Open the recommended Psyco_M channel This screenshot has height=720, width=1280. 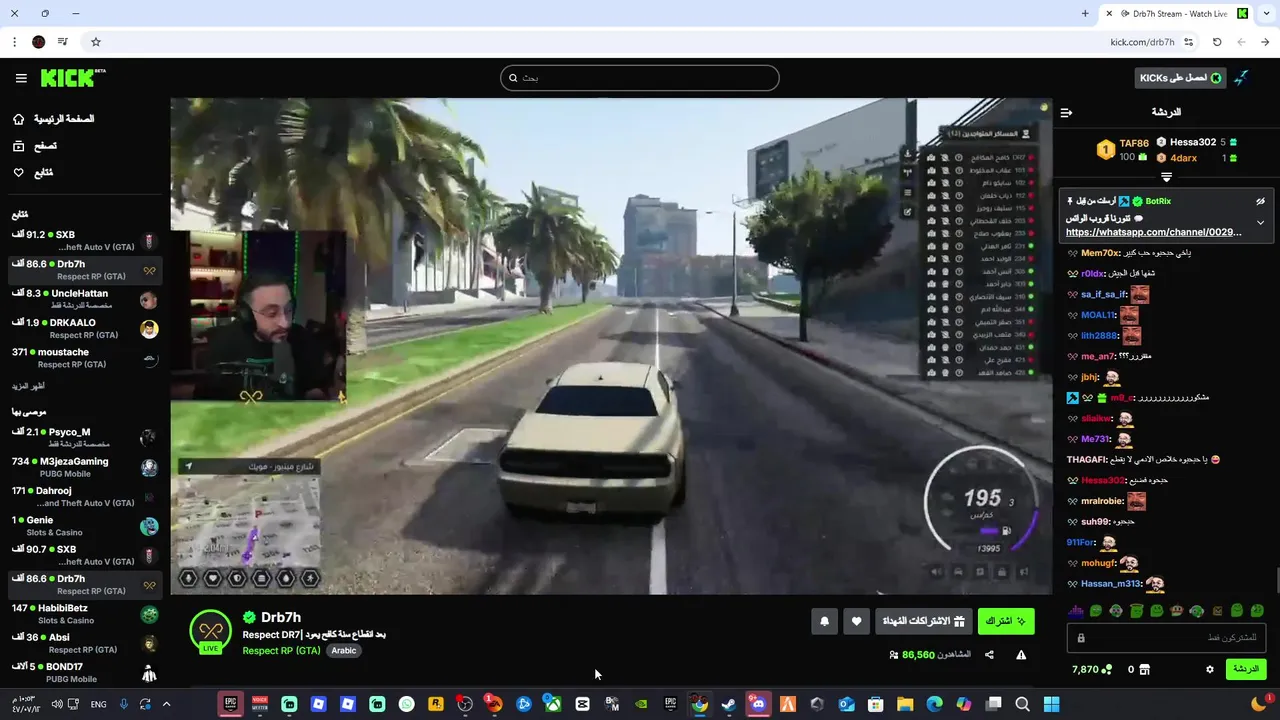[x=85, y=438]
